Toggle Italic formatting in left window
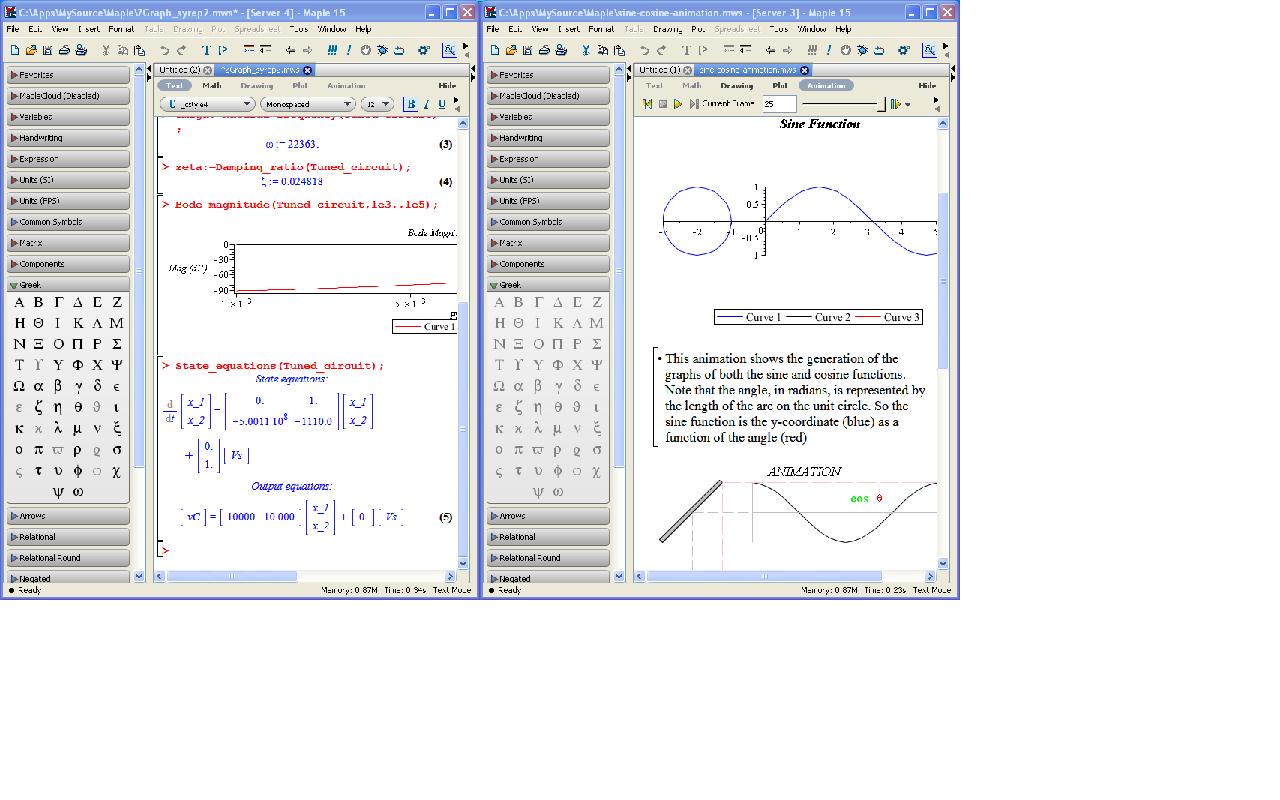This screenshot has height=800, width=1280. pyautogui.click(x=426, y=104)
